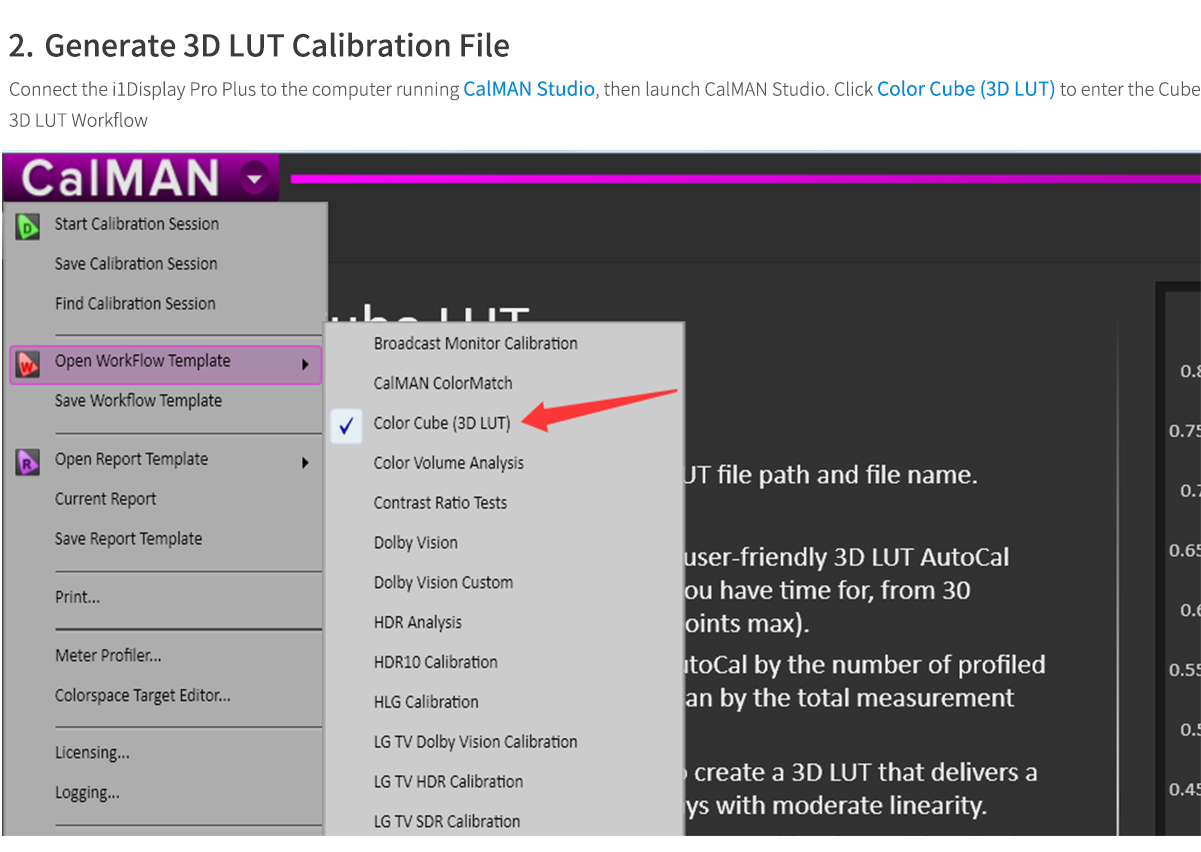Choose Save Calibration Session
Image resolution: width=1201 pixels, height=852 pixels.
[136, 264]
